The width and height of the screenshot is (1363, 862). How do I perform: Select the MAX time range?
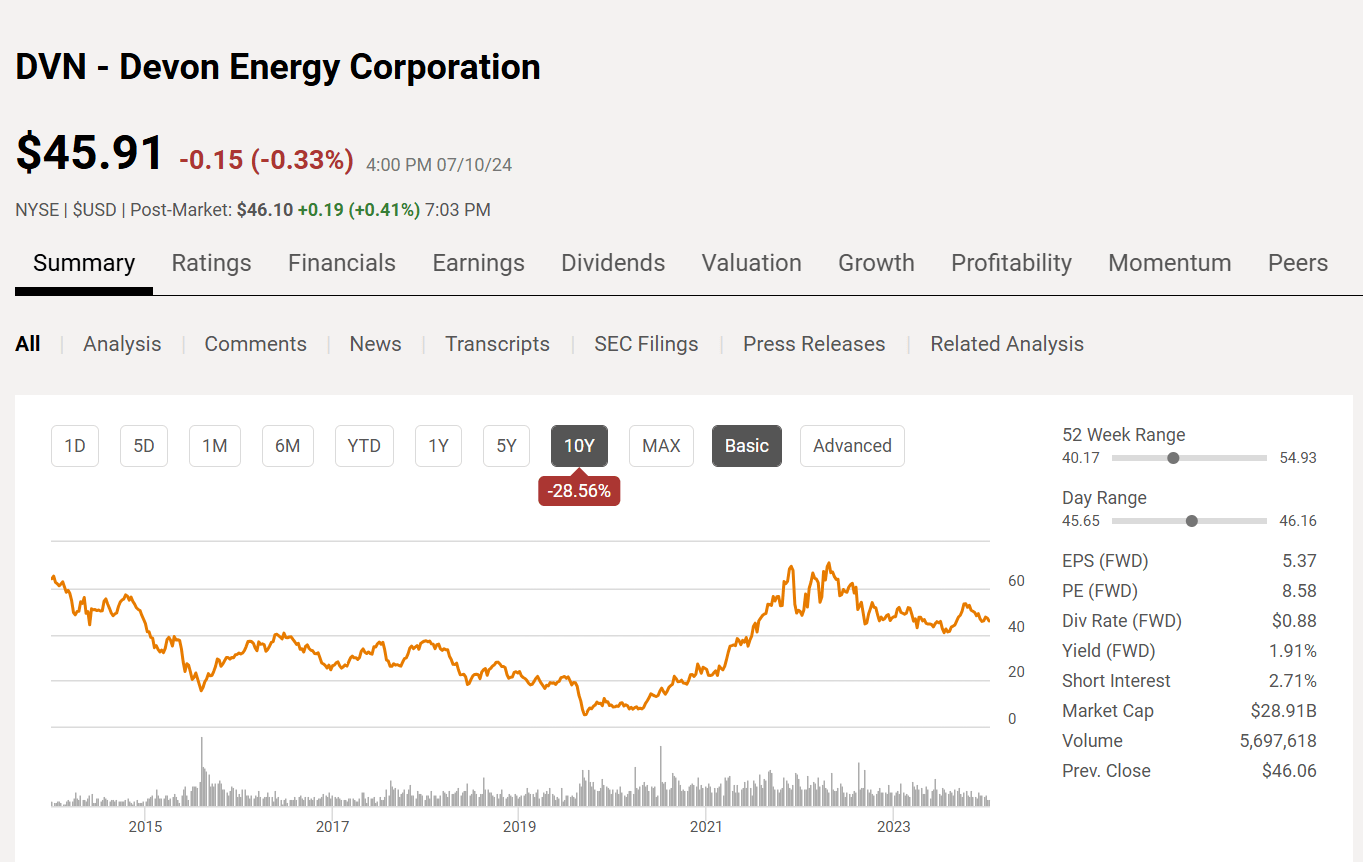(x=661, y=446)
